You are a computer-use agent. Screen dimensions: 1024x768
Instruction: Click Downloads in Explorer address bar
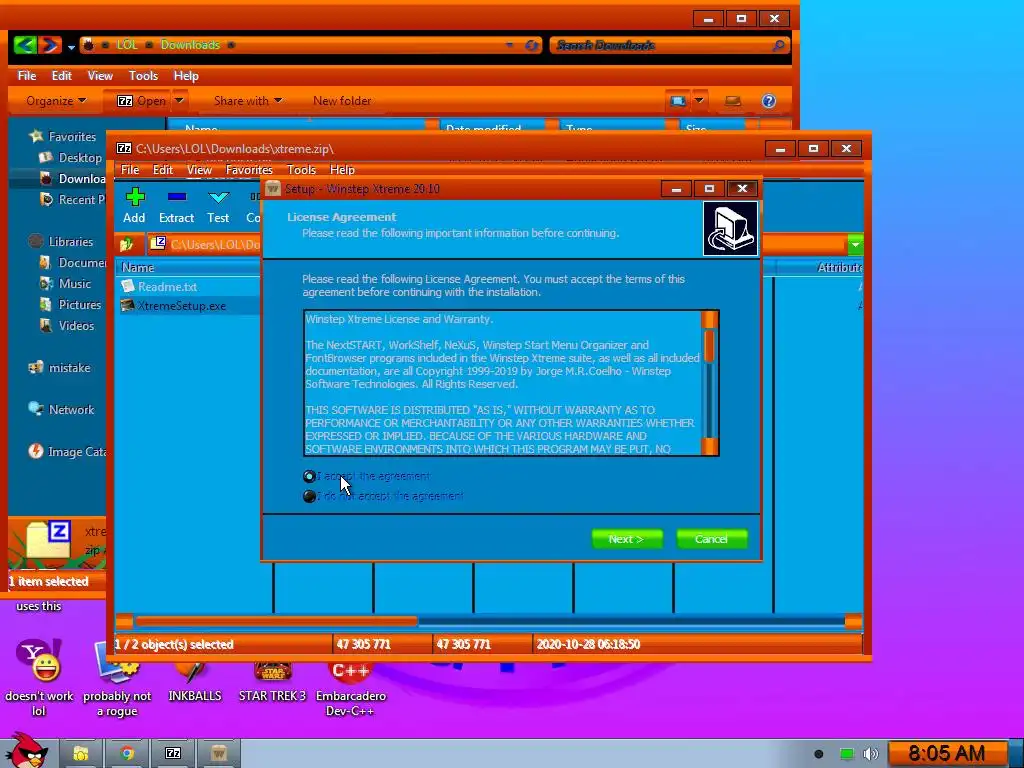[x=190, y=45]
